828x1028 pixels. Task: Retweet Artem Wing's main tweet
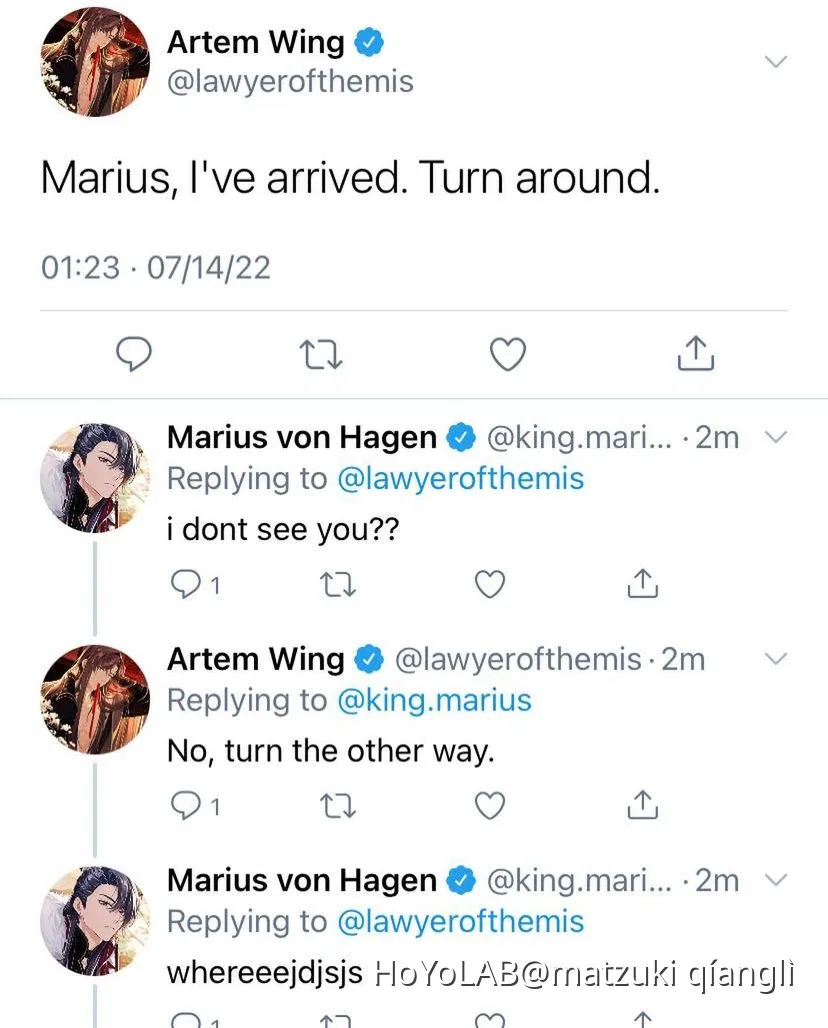coord(321,353)
